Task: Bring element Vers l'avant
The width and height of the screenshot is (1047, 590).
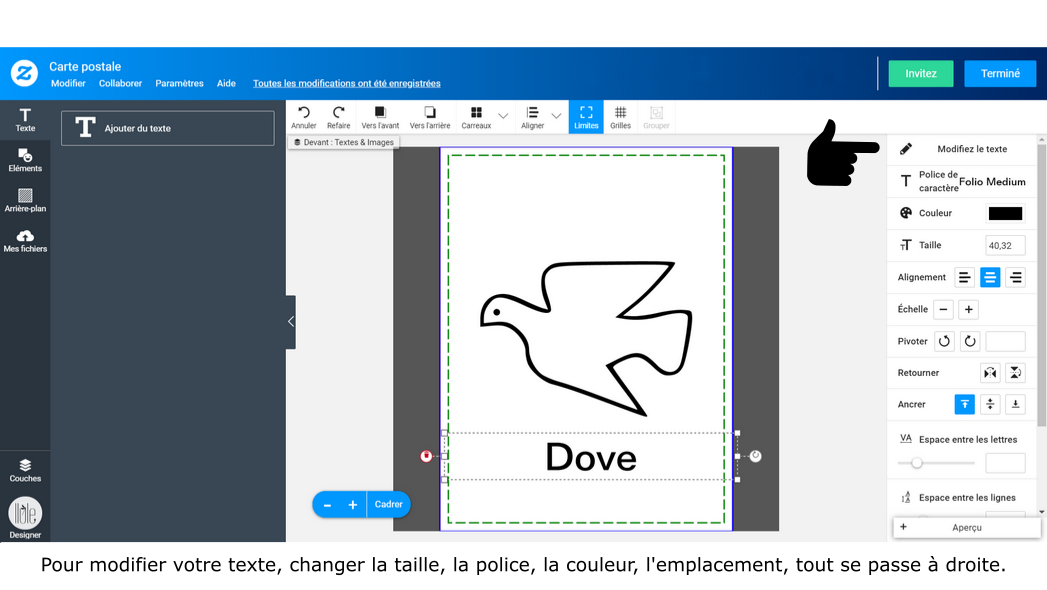Action: click(380, 117)
